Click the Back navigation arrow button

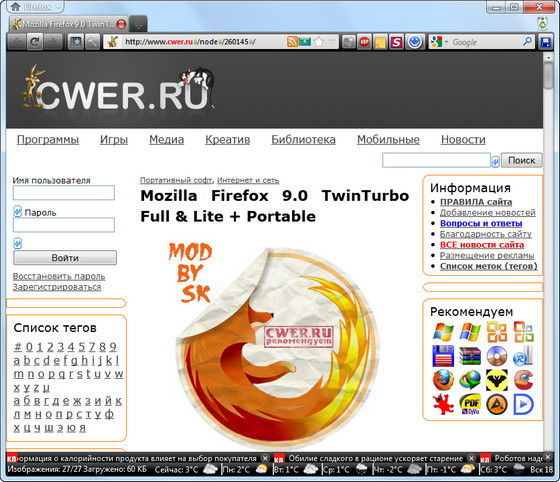tap(17, 42)
